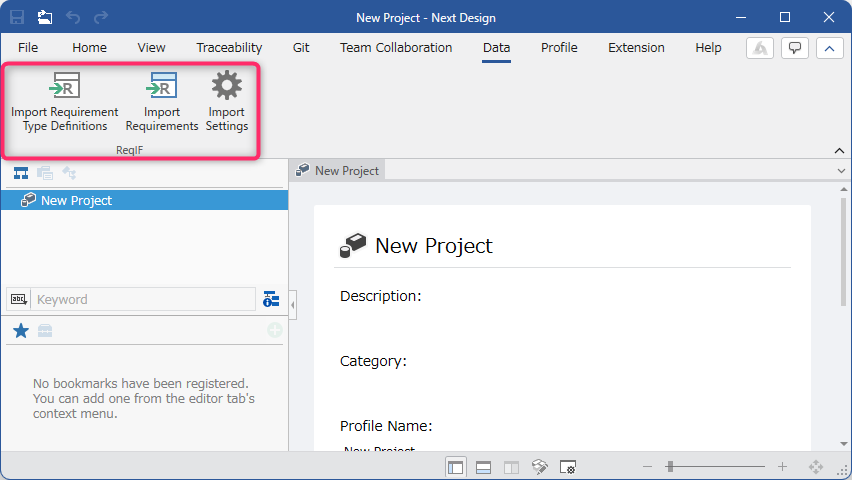Image resolution: width=852 pixels, height=480 pixels.
Task: Toggle the navigator pane layout button
Action: tap(455, 467)
